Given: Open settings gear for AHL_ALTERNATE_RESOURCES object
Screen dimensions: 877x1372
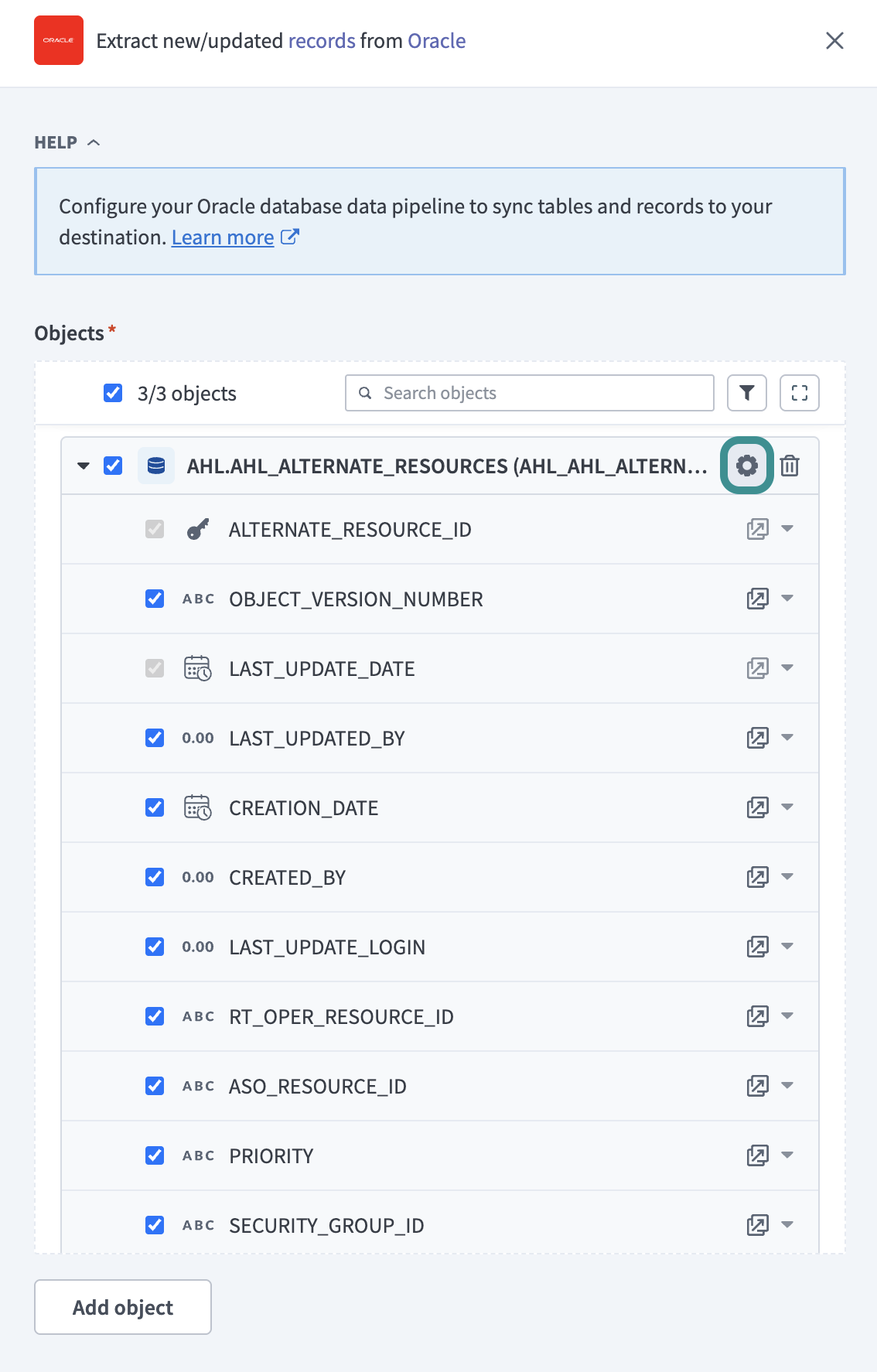Looking at the screenshot, I should pos(746,466).
